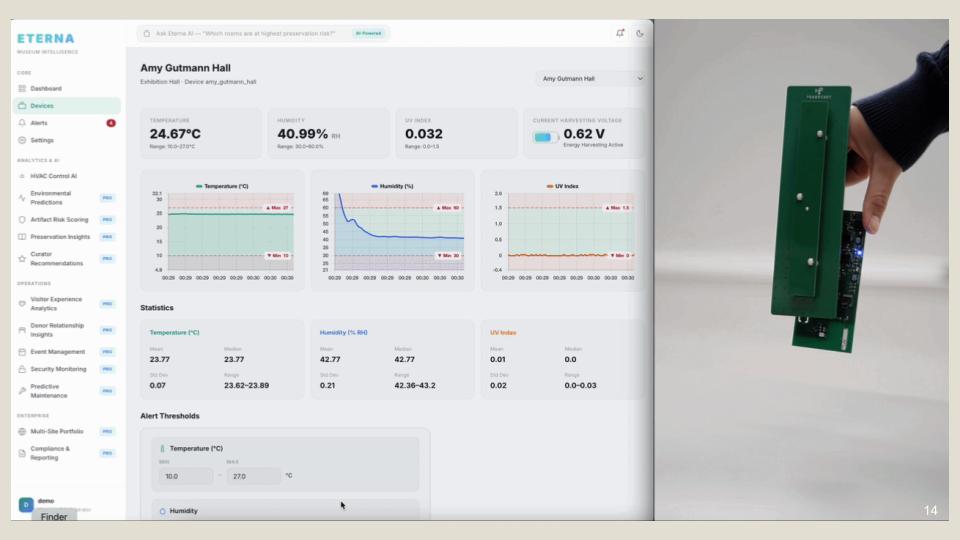The width and height of the screenshot is (960, 540).
Task: Open Security Monitoring link
Action: point(58,369)
